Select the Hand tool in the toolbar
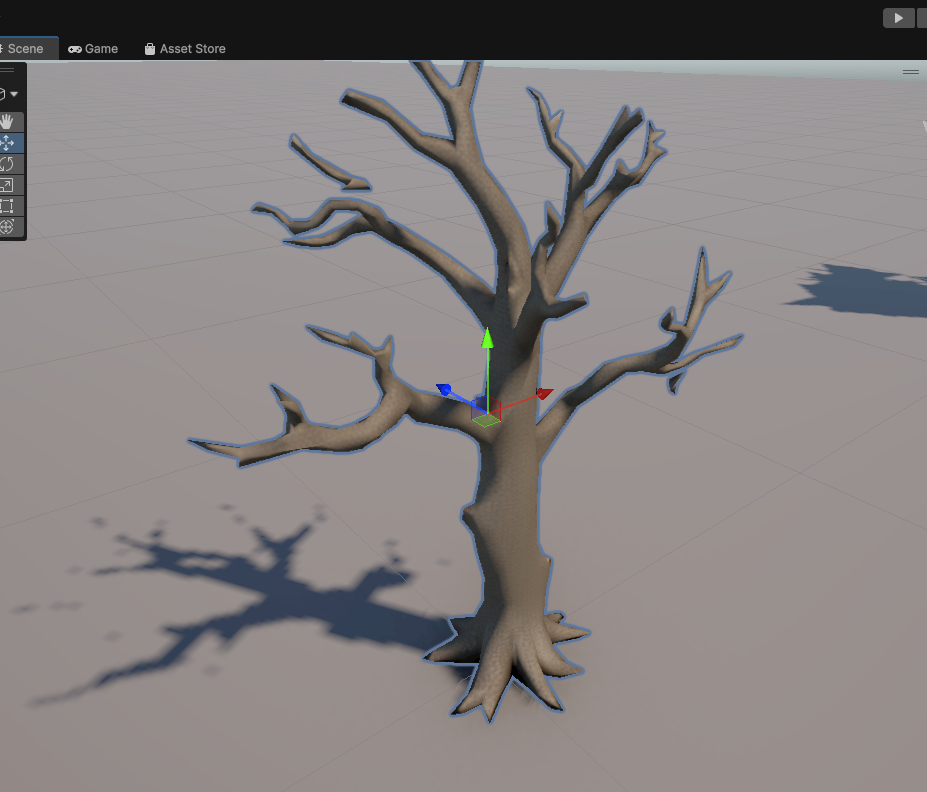927x792 pixels. 8,121
